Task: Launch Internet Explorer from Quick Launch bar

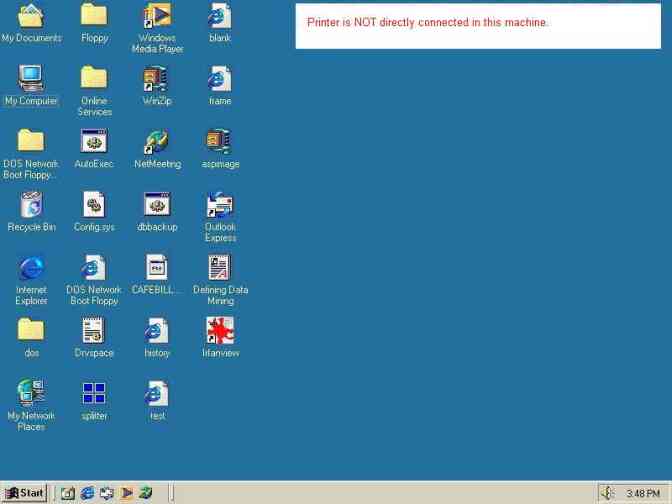Action: tap(87, 493)
